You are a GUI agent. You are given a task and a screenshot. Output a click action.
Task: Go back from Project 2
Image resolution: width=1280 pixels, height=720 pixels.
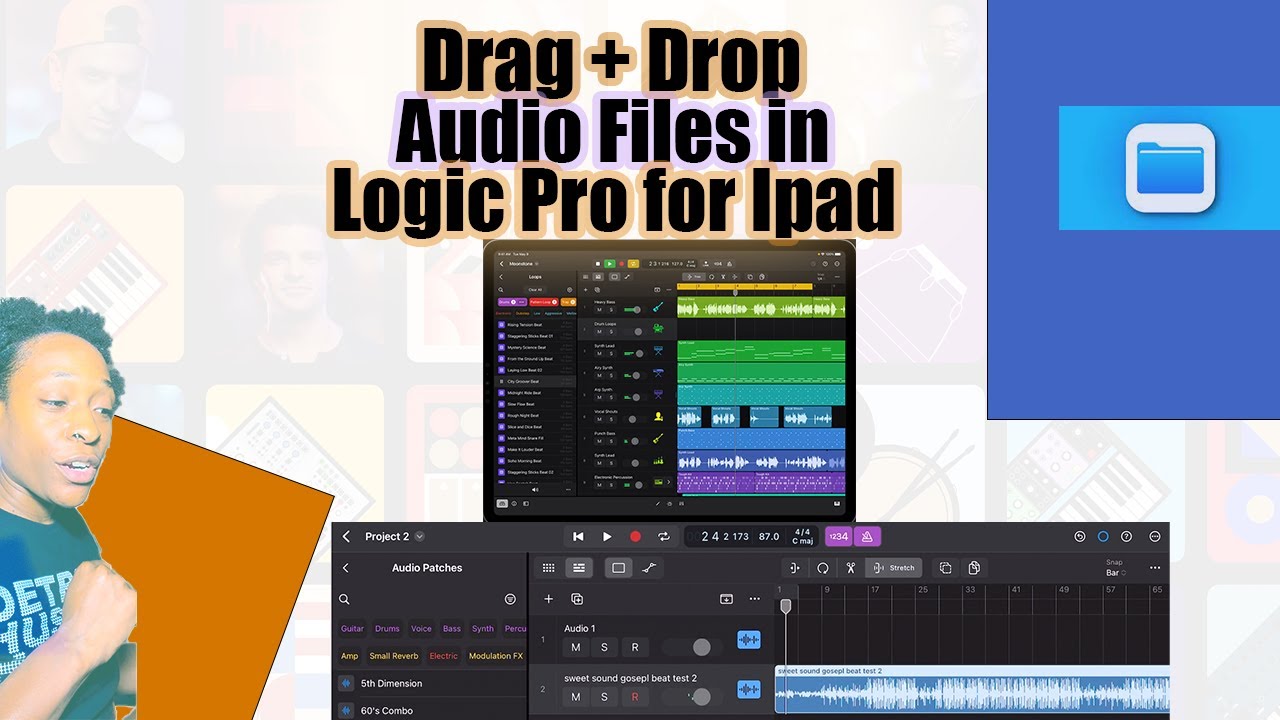point(347,537)
